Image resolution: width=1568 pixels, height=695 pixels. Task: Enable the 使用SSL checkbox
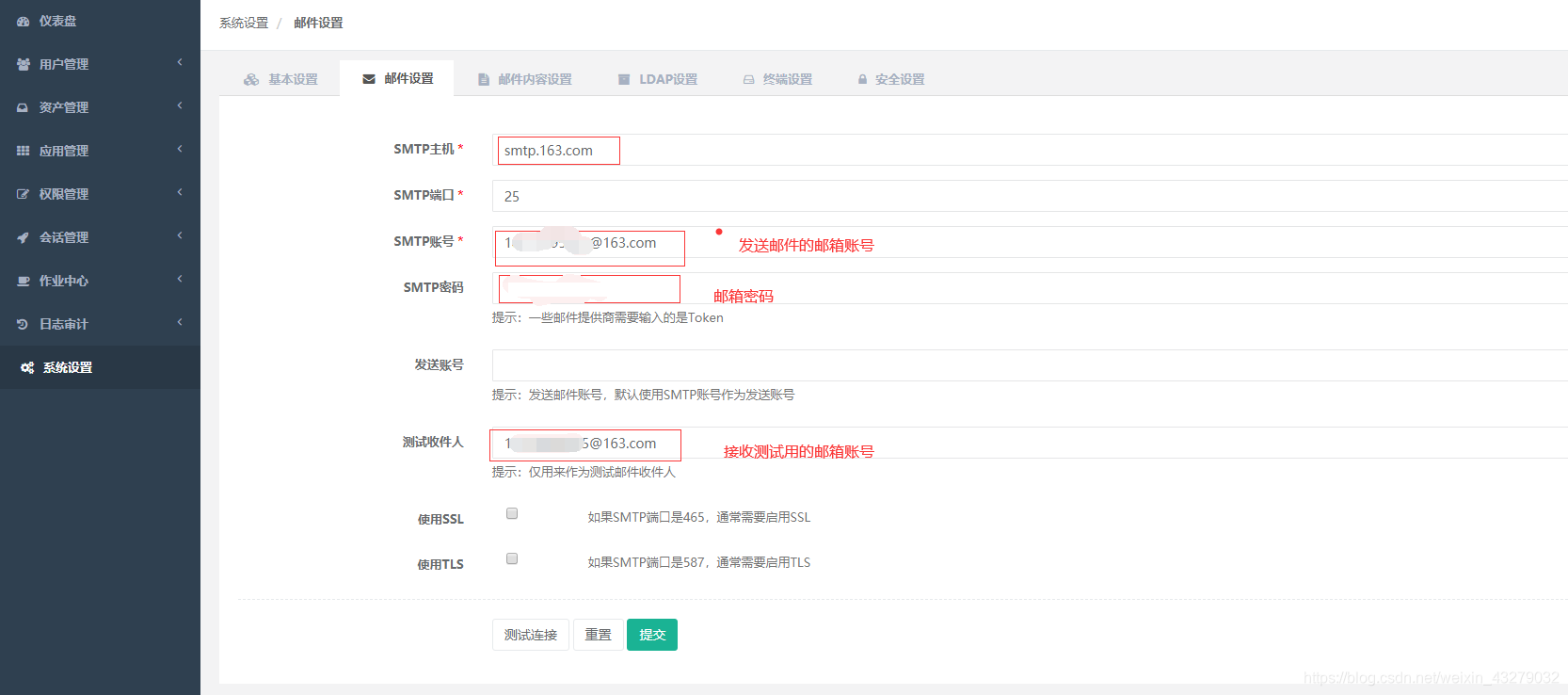[x=512, y=514]
